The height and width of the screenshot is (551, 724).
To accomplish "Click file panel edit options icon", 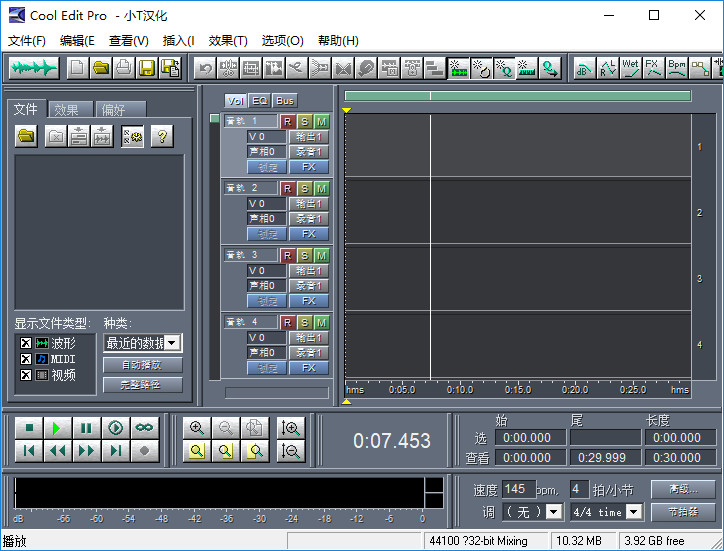I will tap(132, 136).
